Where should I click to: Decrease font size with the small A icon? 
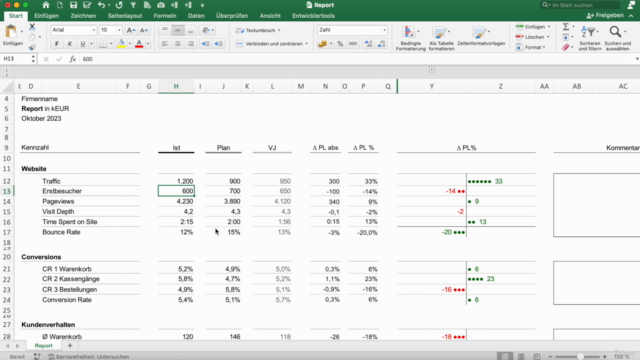click(x=144, y=30)
